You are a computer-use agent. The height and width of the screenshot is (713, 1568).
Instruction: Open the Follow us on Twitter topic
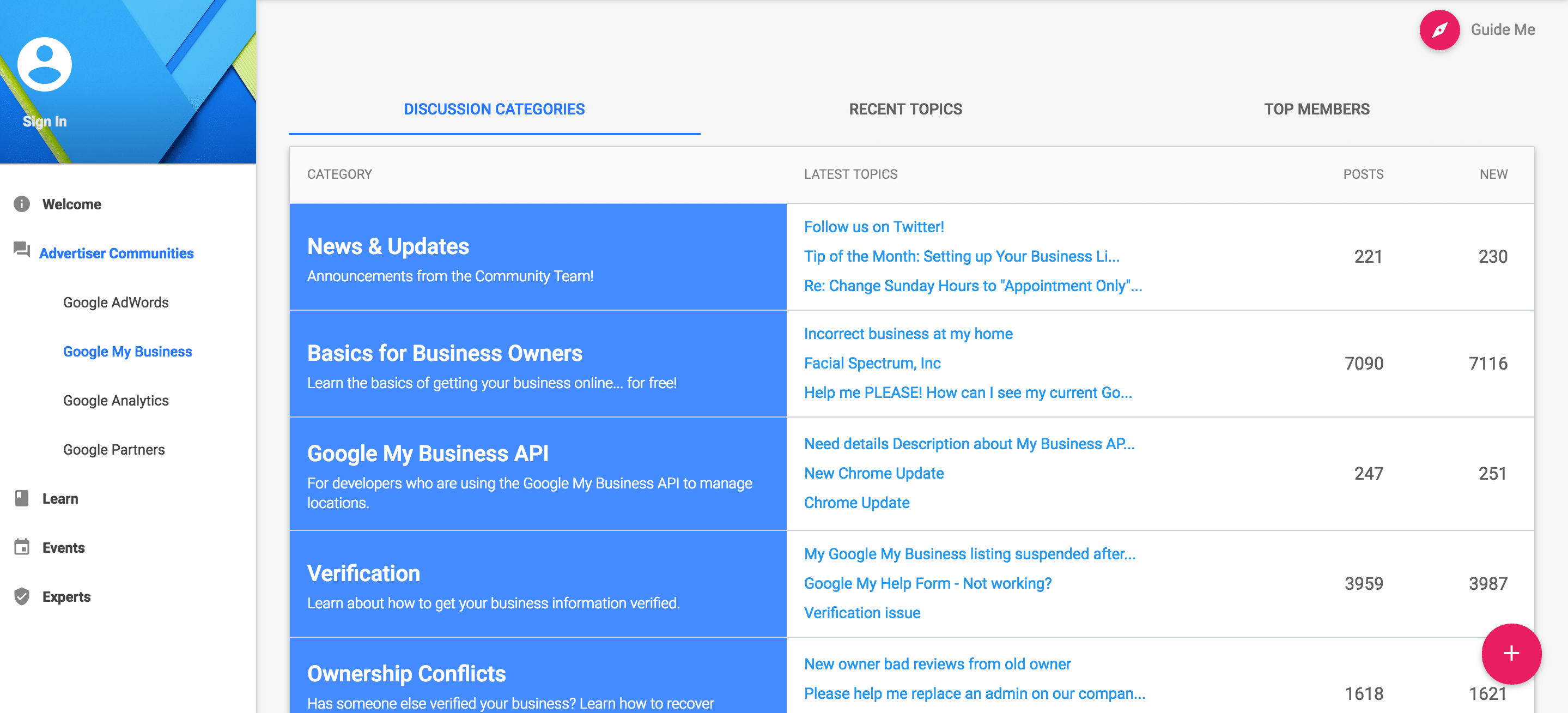pyautogui.click(x=873, y=227)
